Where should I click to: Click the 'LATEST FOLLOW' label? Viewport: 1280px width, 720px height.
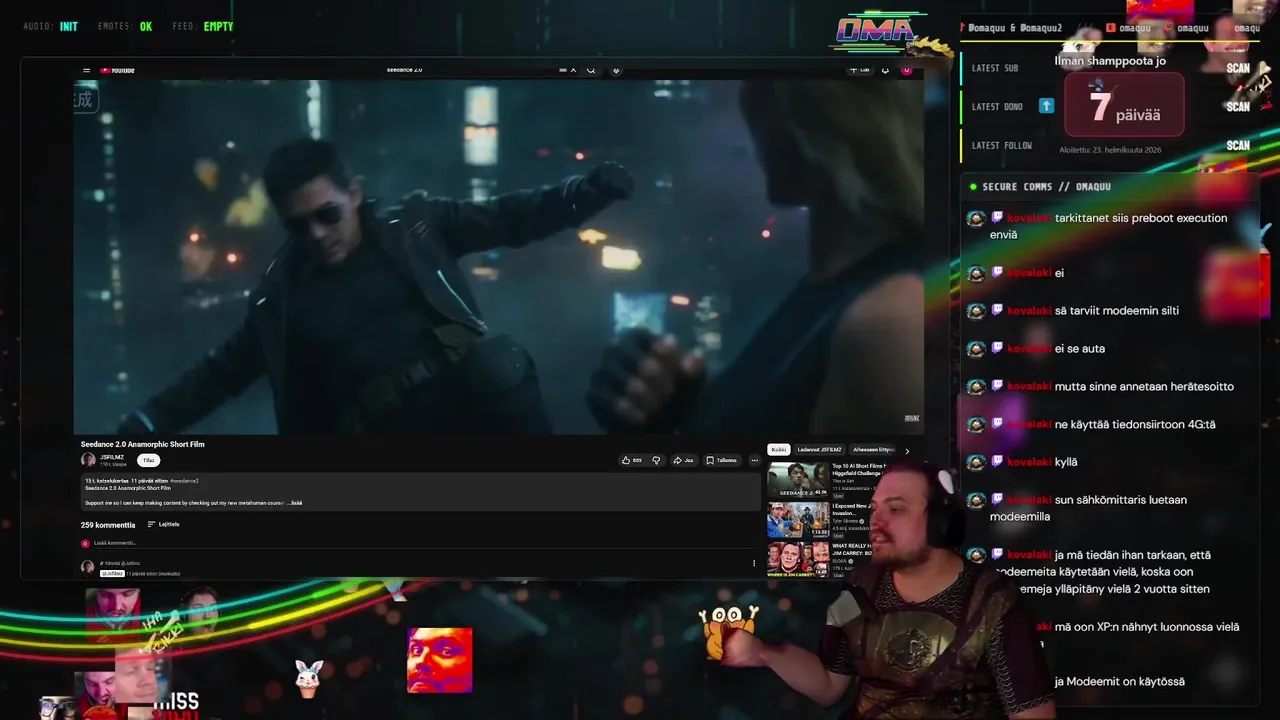(1002, 146)
